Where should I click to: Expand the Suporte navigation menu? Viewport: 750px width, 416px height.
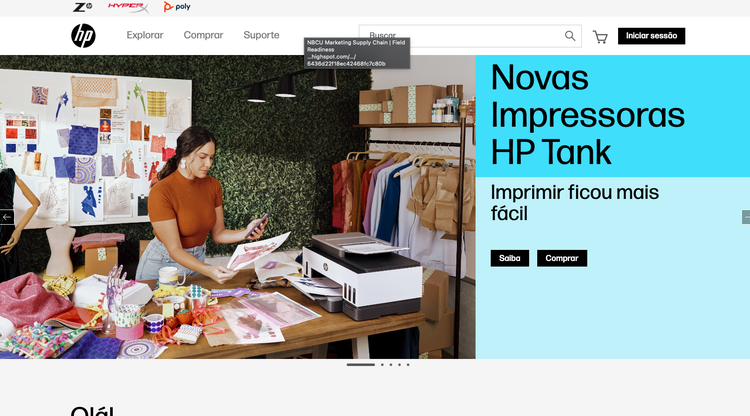coord(261,36)
